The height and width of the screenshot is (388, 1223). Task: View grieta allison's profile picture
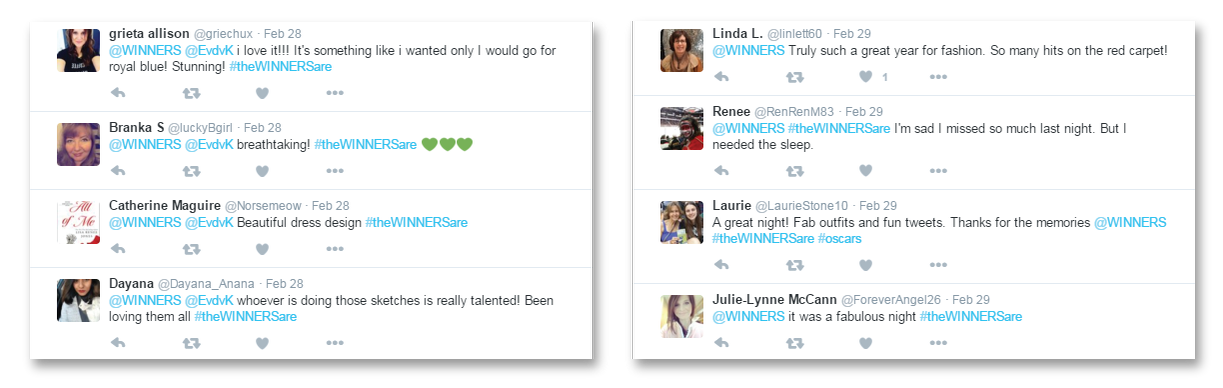[79, 50]
